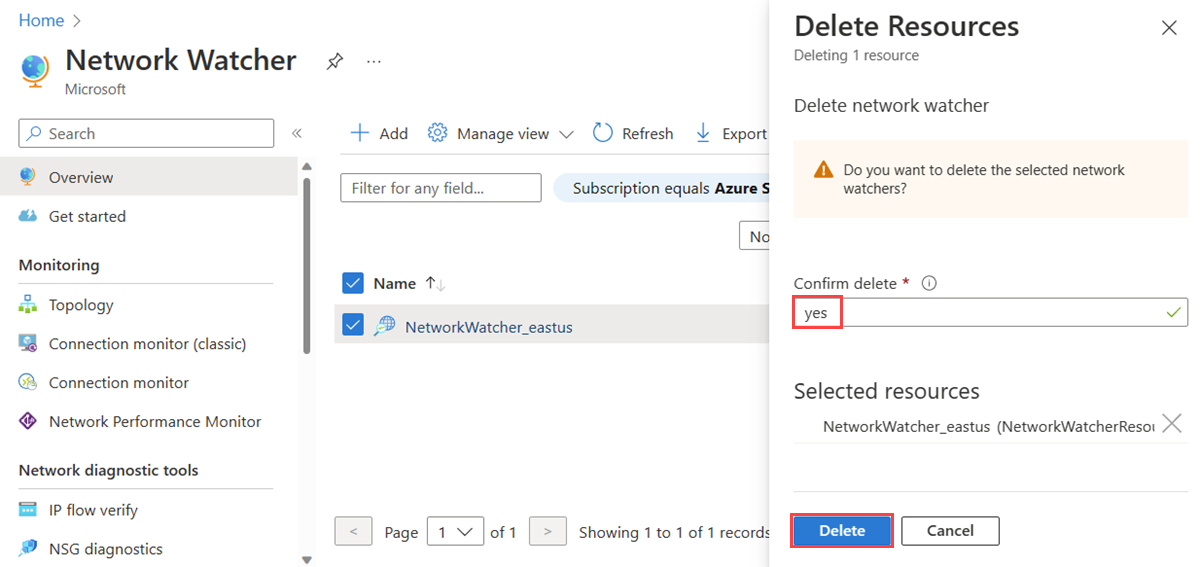The height and width of the screenshot is (567, 1200).
Task: Open the page number dropdown
Action: pos(455,532)
